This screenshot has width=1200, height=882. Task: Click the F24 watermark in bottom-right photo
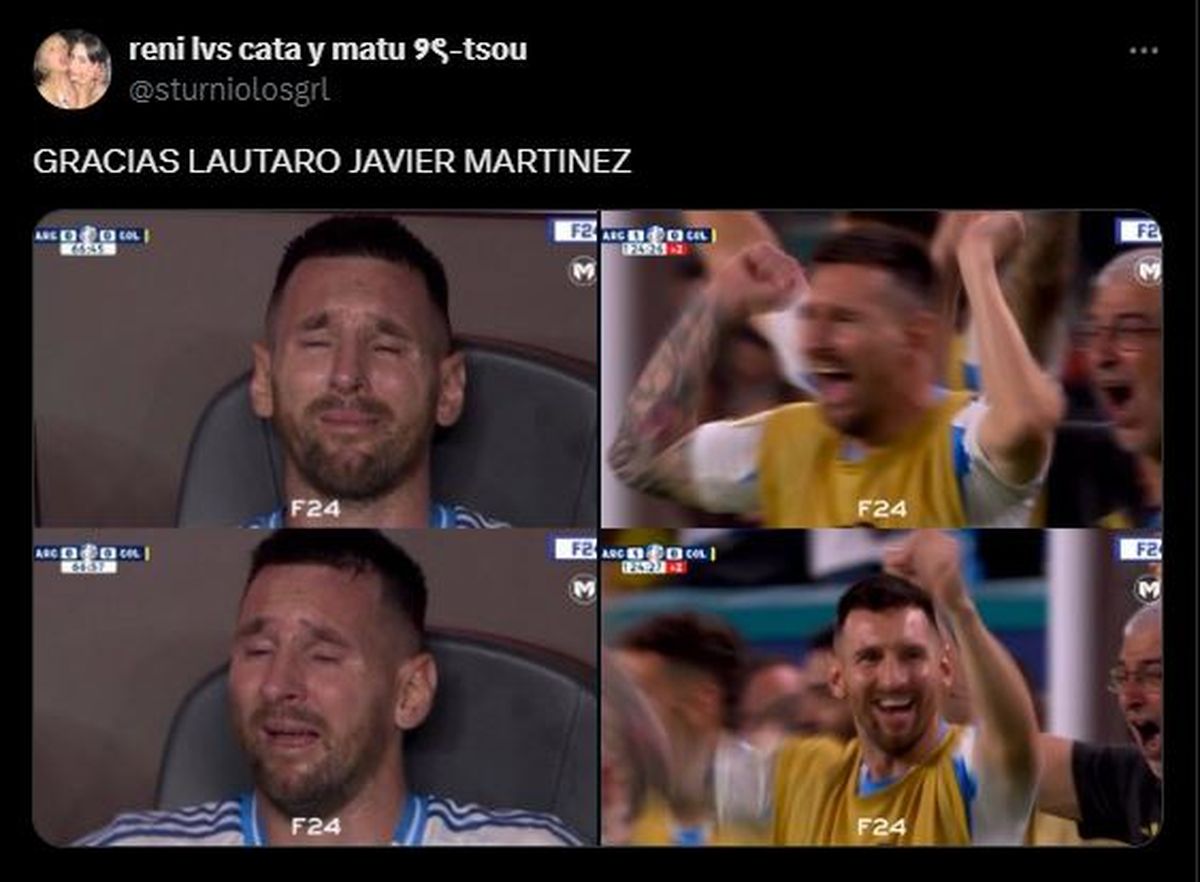[881, 827]
